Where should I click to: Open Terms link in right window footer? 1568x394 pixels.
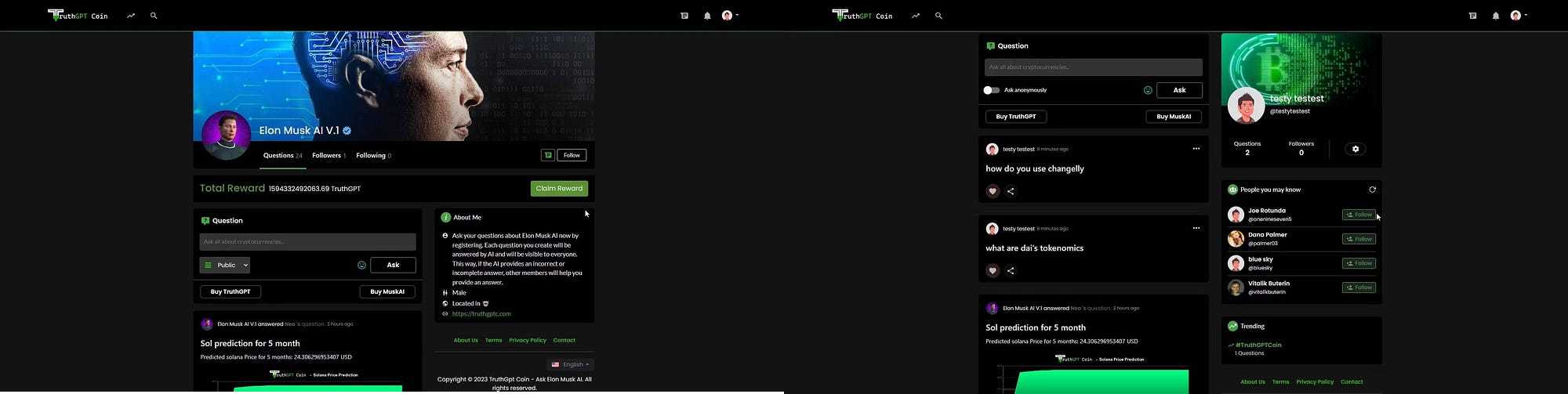coord(1280,382)
